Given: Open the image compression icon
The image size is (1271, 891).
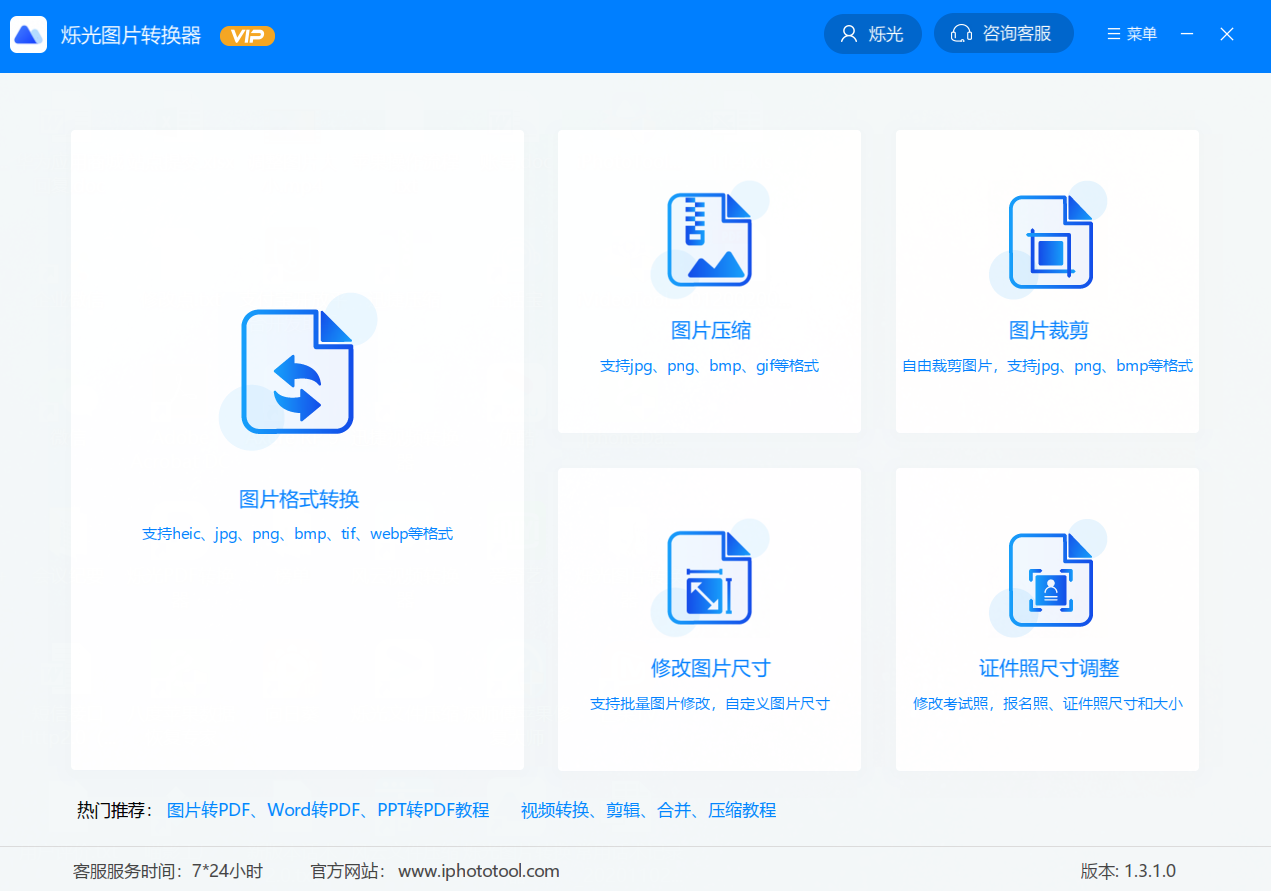Looking at the screenshot, I should (x=709, y=240).
